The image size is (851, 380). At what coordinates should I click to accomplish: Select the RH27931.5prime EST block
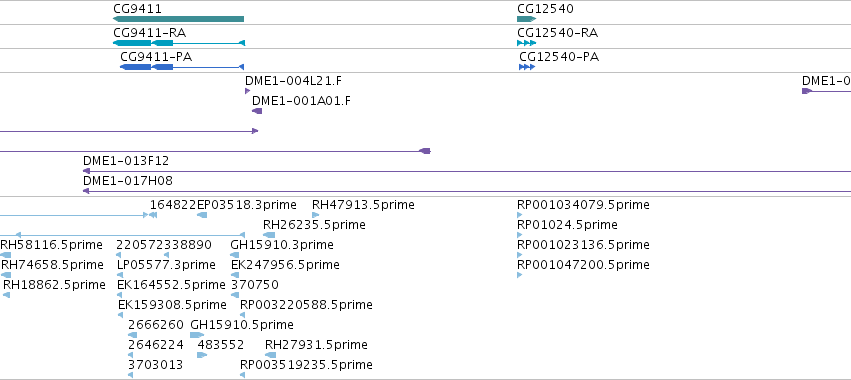271,355
